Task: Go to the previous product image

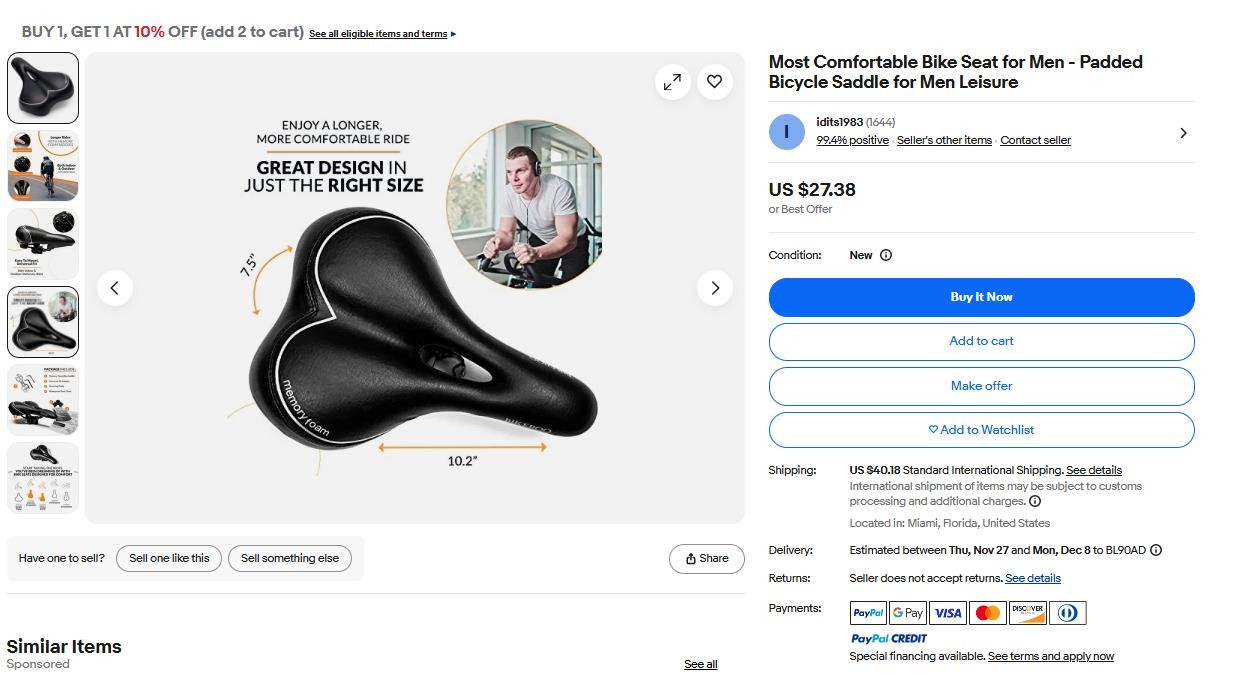Action: (115, 288)
